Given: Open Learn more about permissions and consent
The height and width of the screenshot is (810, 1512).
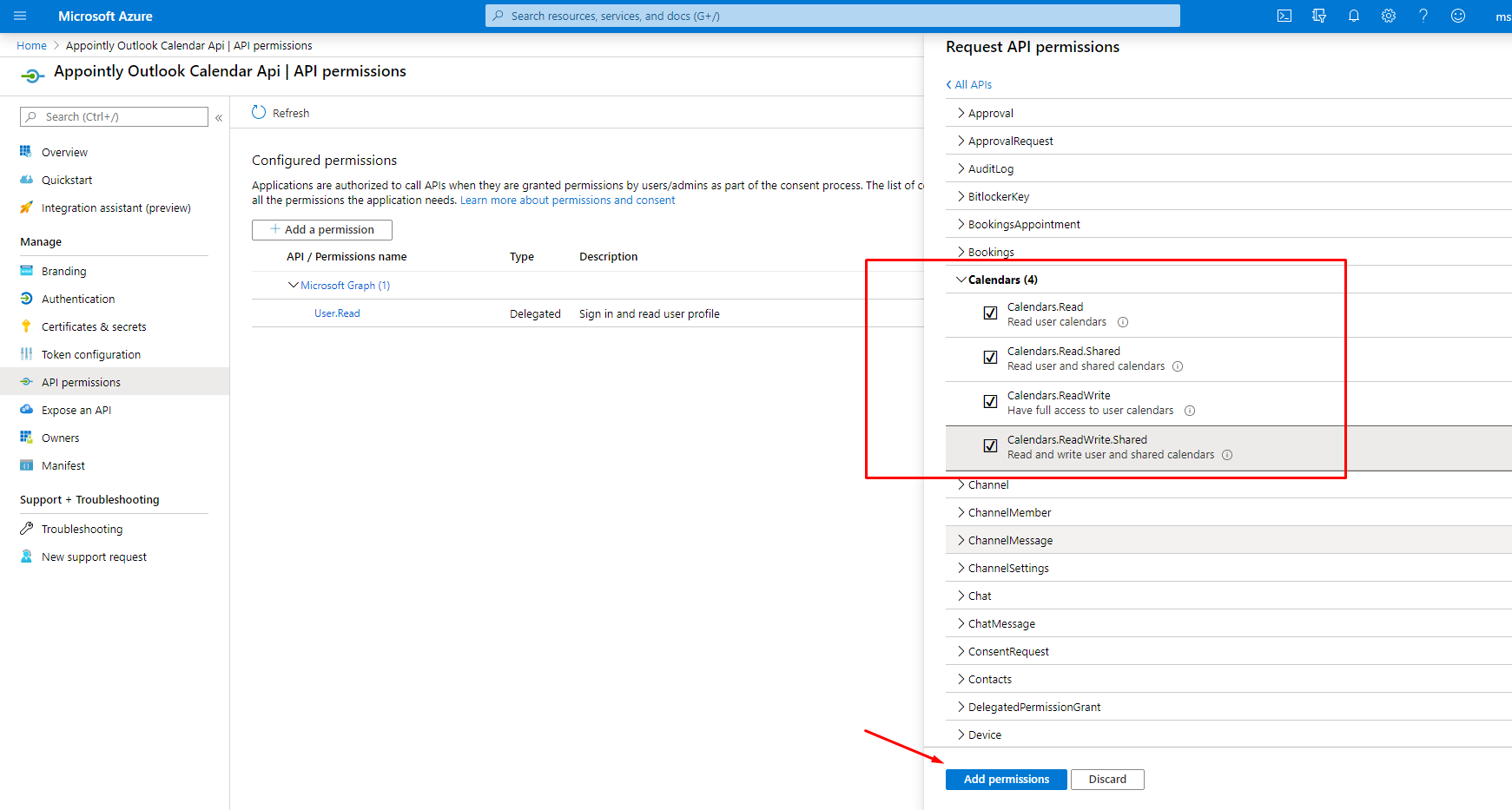Looking at the screenshot, I should click(567, 200).
